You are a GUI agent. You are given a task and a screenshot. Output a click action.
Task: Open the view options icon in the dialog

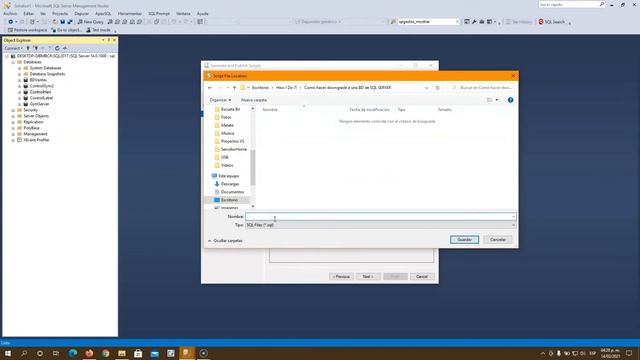[490, 100]
